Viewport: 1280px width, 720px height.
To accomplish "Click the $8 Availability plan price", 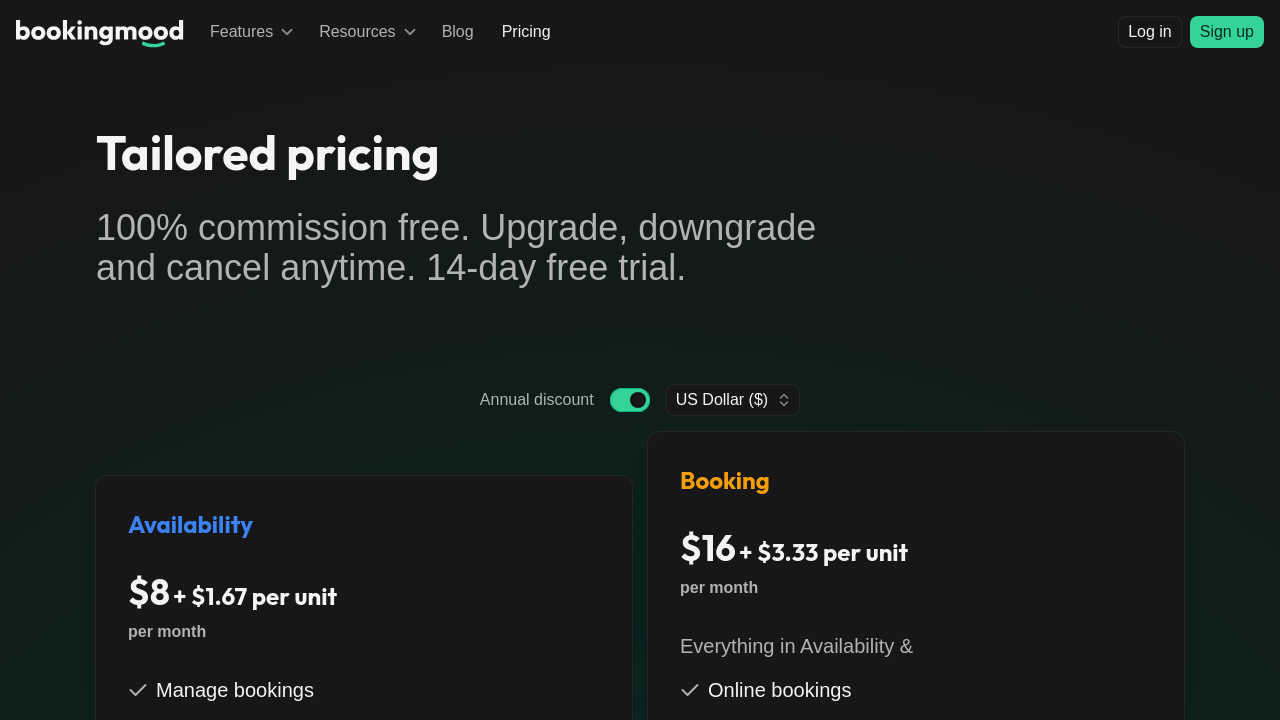I will tap(150, 593).
